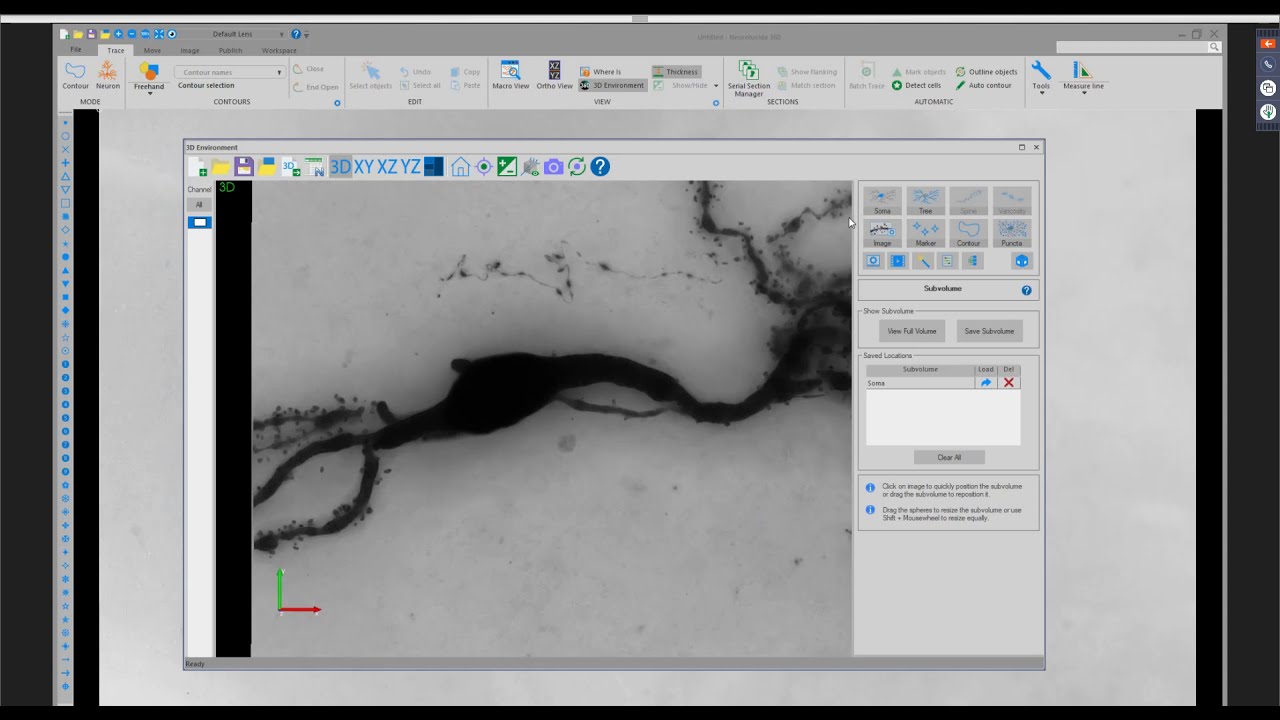Click the Where Is tool

point(600,72)
